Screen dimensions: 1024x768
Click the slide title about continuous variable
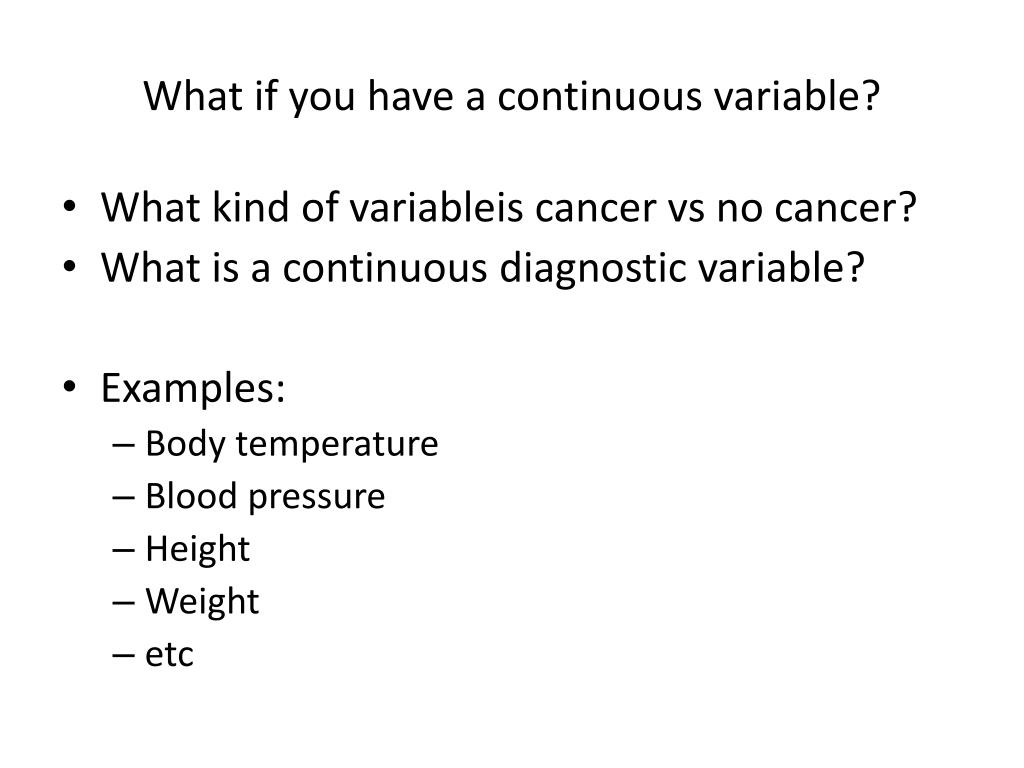511,97
